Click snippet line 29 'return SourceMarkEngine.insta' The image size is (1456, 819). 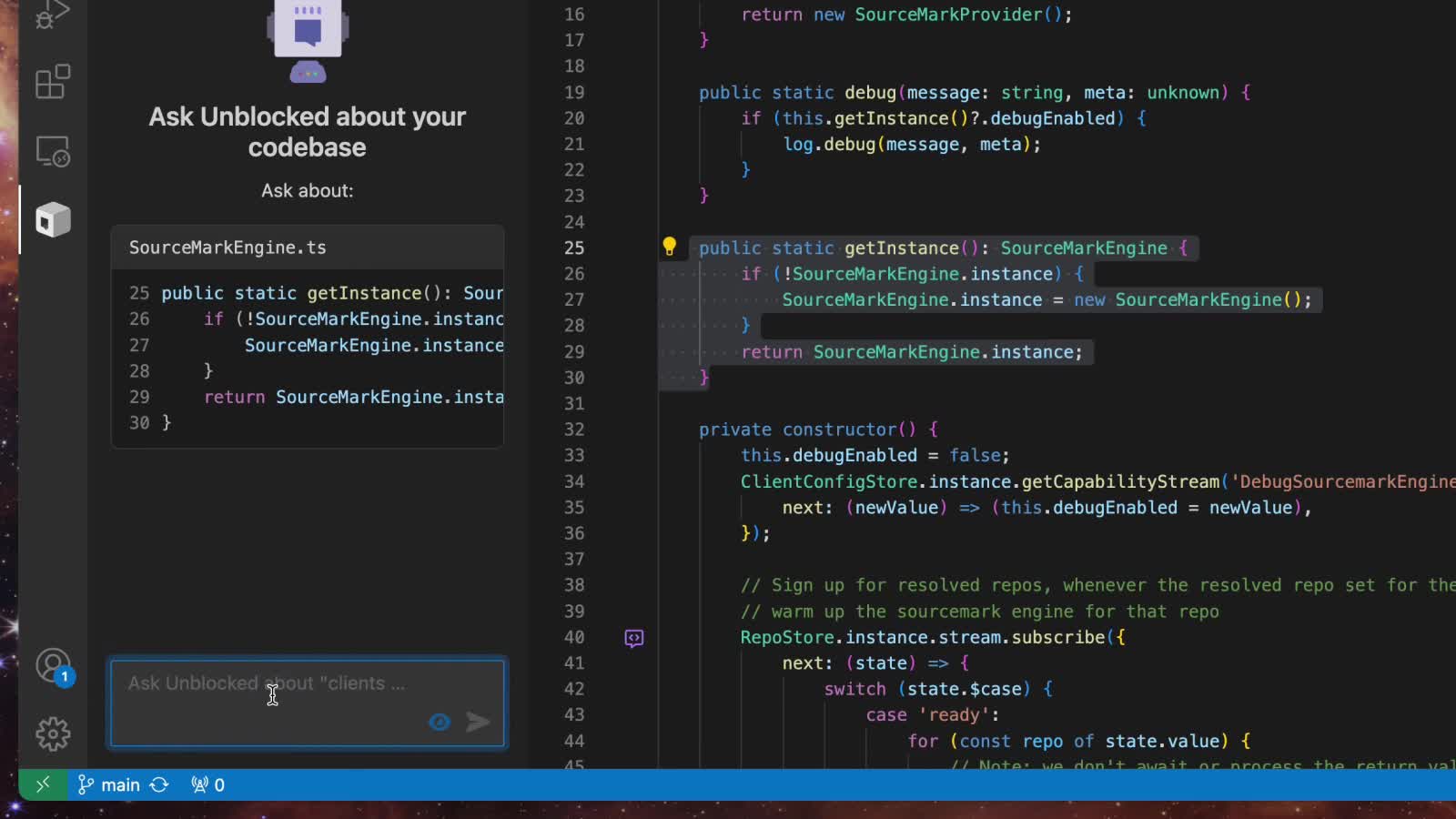tap(354, 397)
